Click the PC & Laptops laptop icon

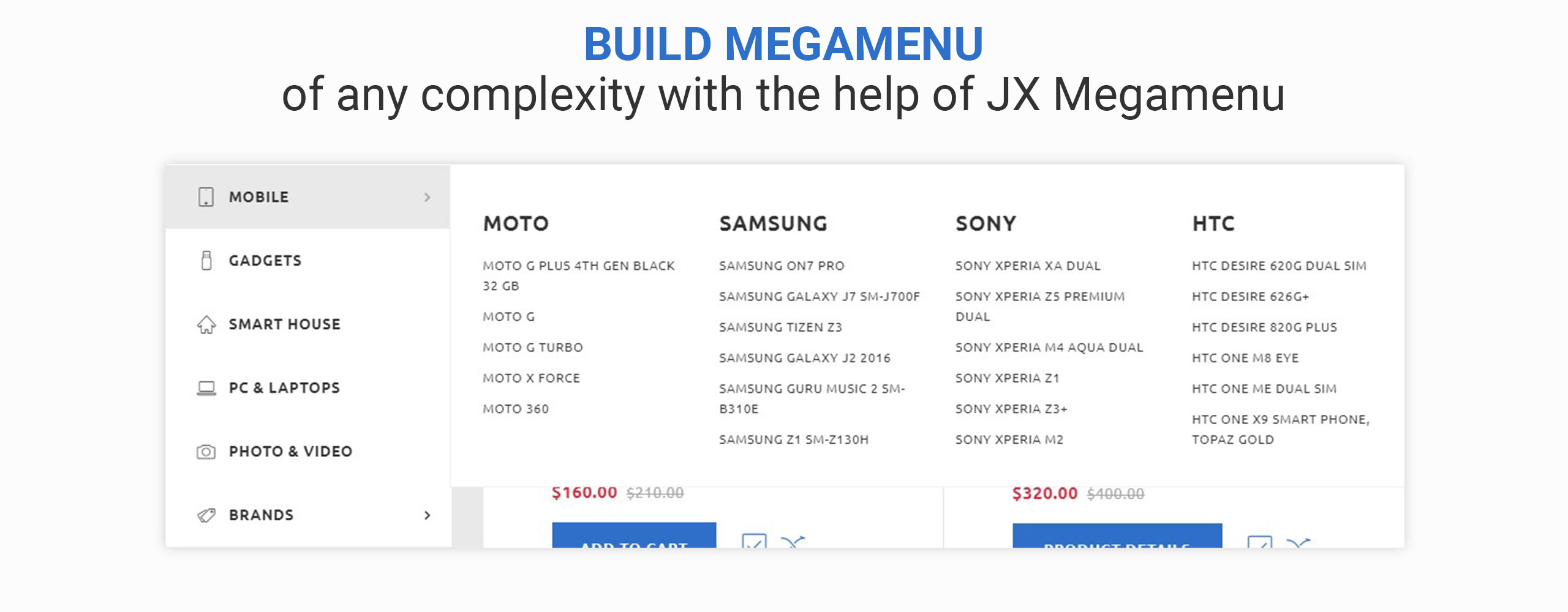(x=206, y=388)
